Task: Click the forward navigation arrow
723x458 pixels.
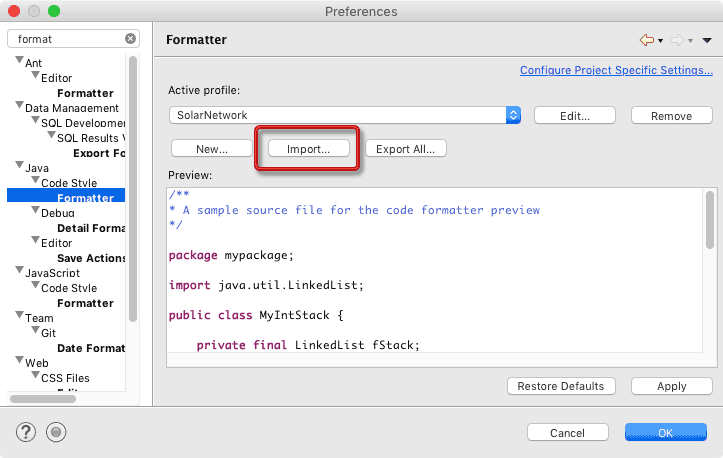Action: pos(676,40)
